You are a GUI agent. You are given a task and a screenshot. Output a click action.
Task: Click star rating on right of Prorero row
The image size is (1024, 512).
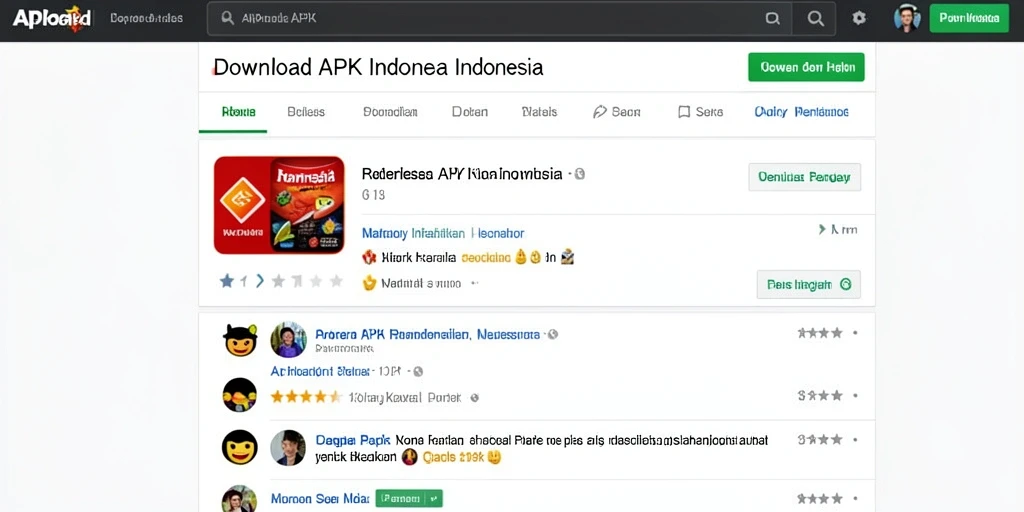pos(820,333)
